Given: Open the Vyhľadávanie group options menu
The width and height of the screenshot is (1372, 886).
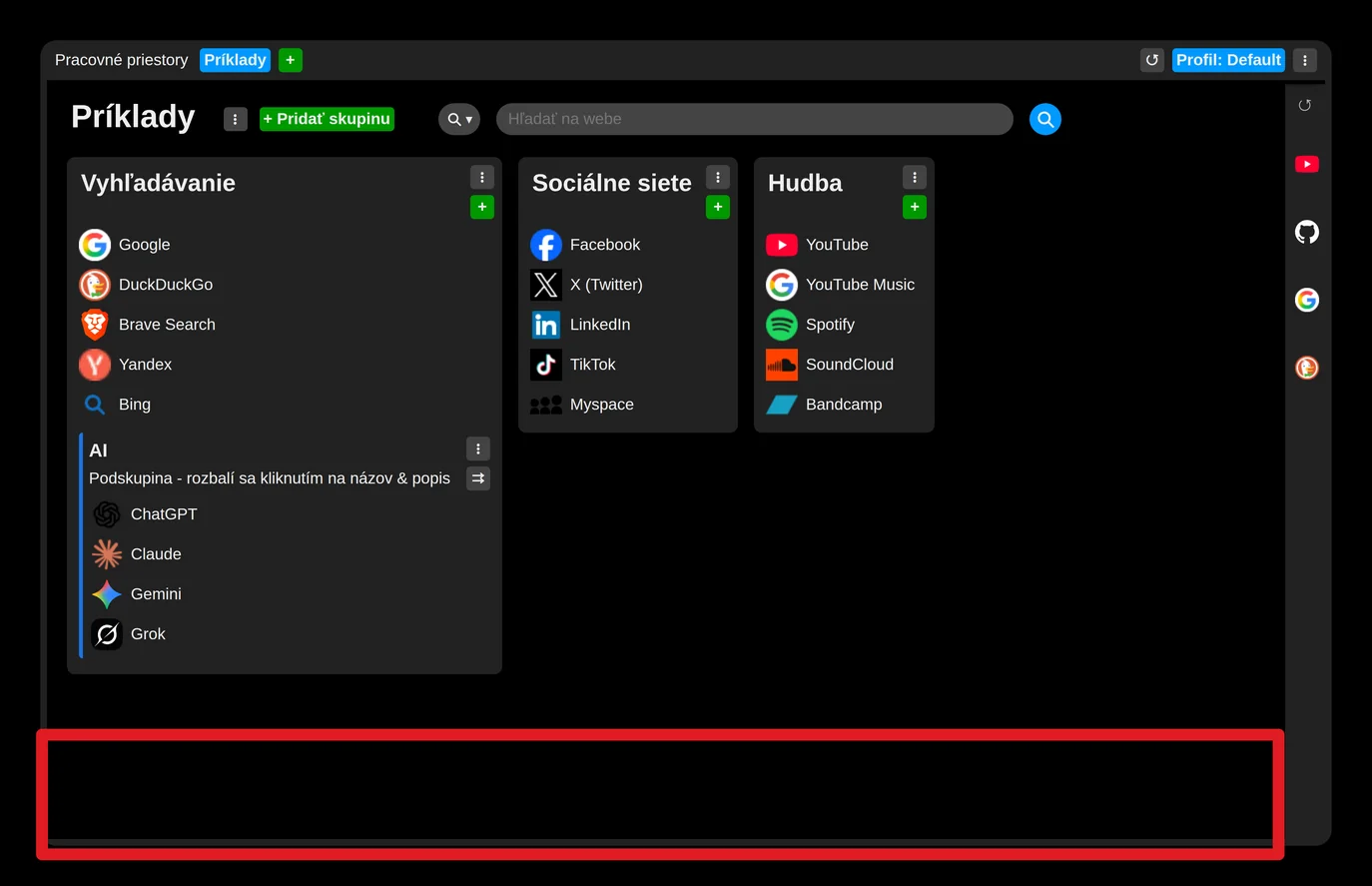Looking at the screenshot, I should tap(482, 177).
